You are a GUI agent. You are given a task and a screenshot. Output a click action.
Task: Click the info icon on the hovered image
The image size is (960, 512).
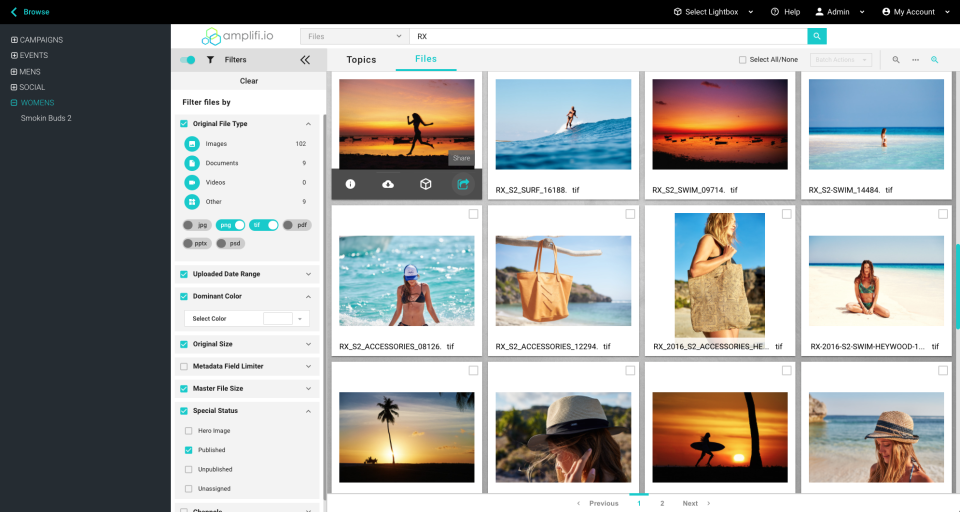pyautogui.click(x=350, y=184)
